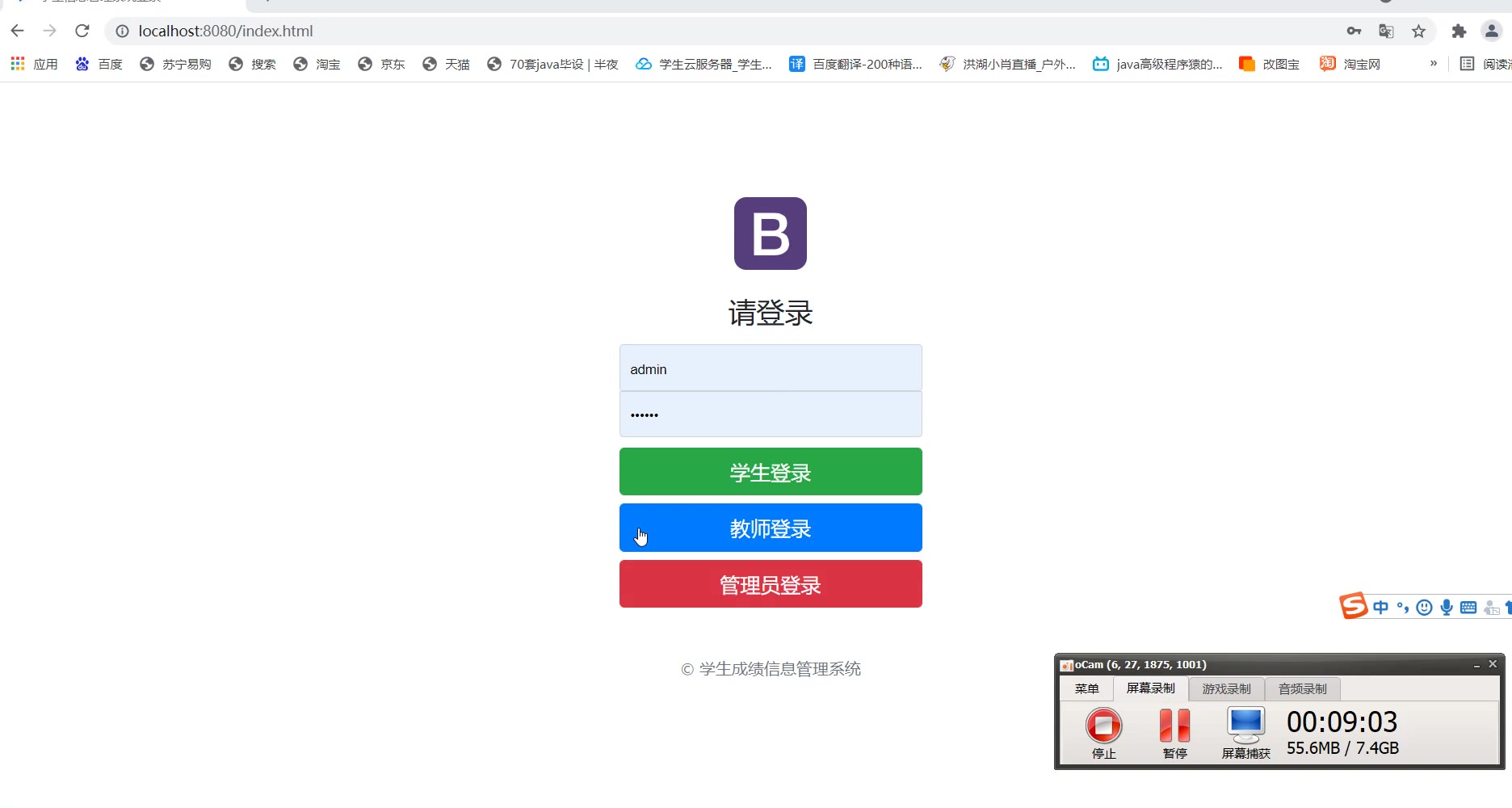Screen dimensions: 1512x808
Task: Open the Chrome profile avatar
Action: tap(1491, 31)
